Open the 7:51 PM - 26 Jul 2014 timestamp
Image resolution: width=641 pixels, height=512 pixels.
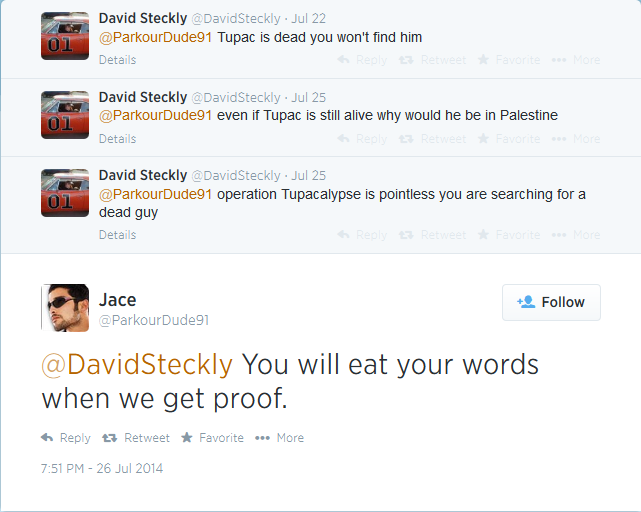pos(102,468)
